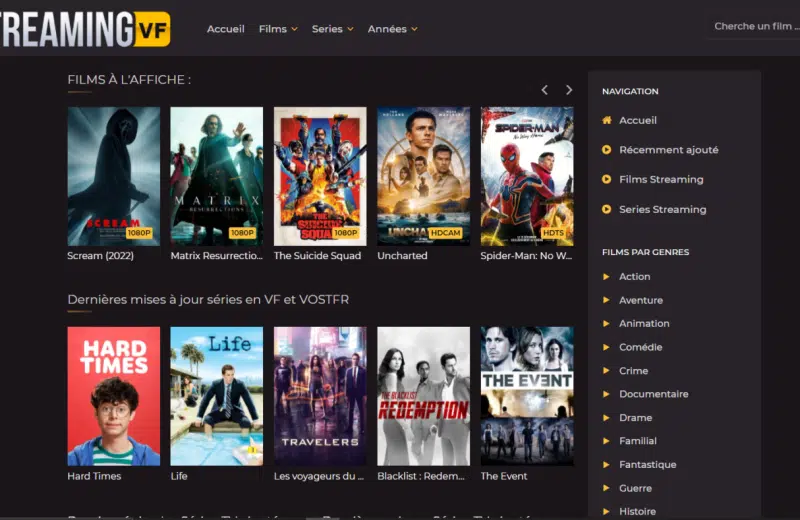Click play icon beside Series Streaming
This screenshot has height=520, width=800.
coord(607,209)
